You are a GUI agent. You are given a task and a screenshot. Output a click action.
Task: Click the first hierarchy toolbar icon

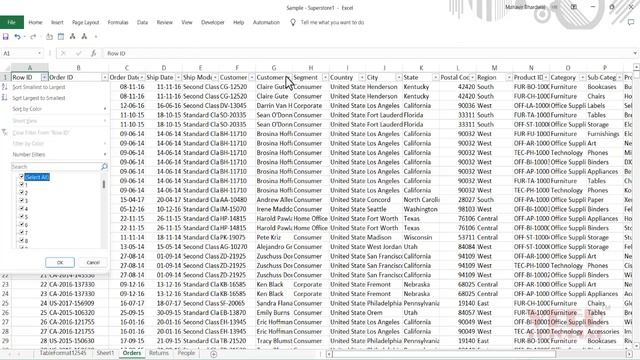click(73, 37)
